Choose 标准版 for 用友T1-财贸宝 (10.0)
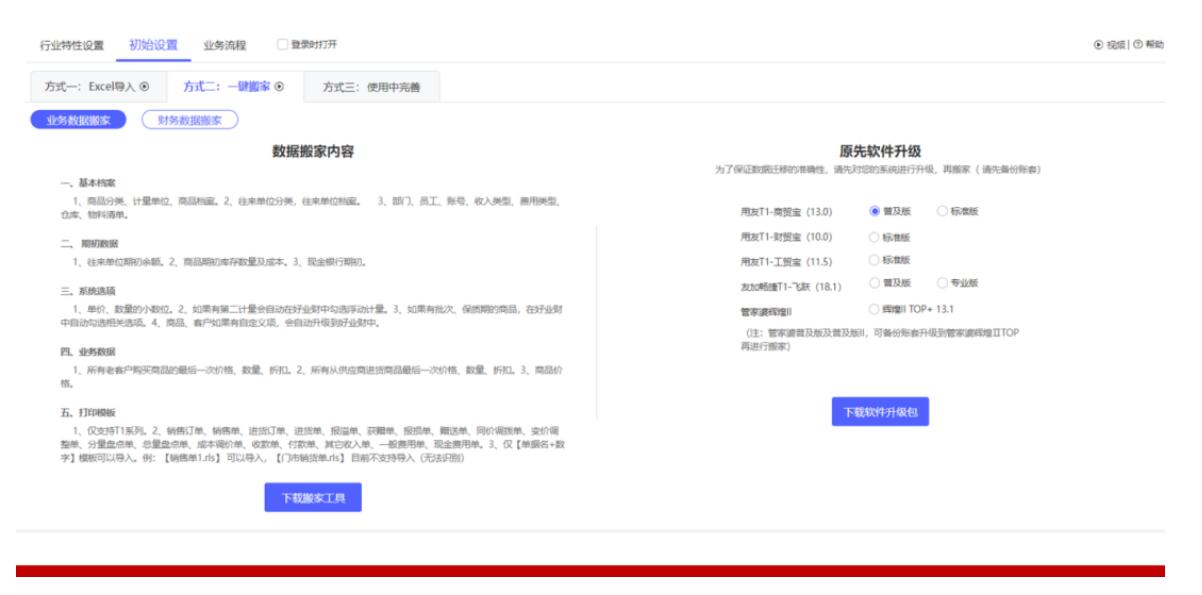 (875, 237)
